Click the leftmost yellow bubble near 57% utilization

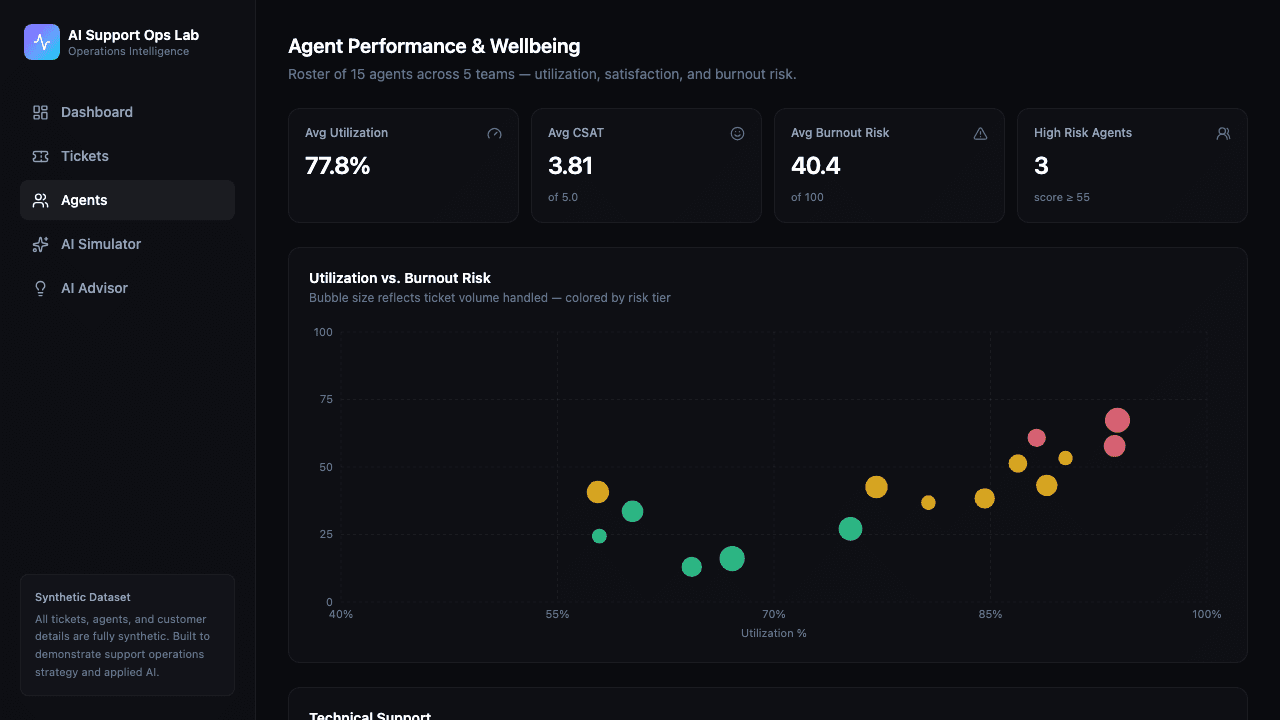pyautogui.click(x=597, y=492)
